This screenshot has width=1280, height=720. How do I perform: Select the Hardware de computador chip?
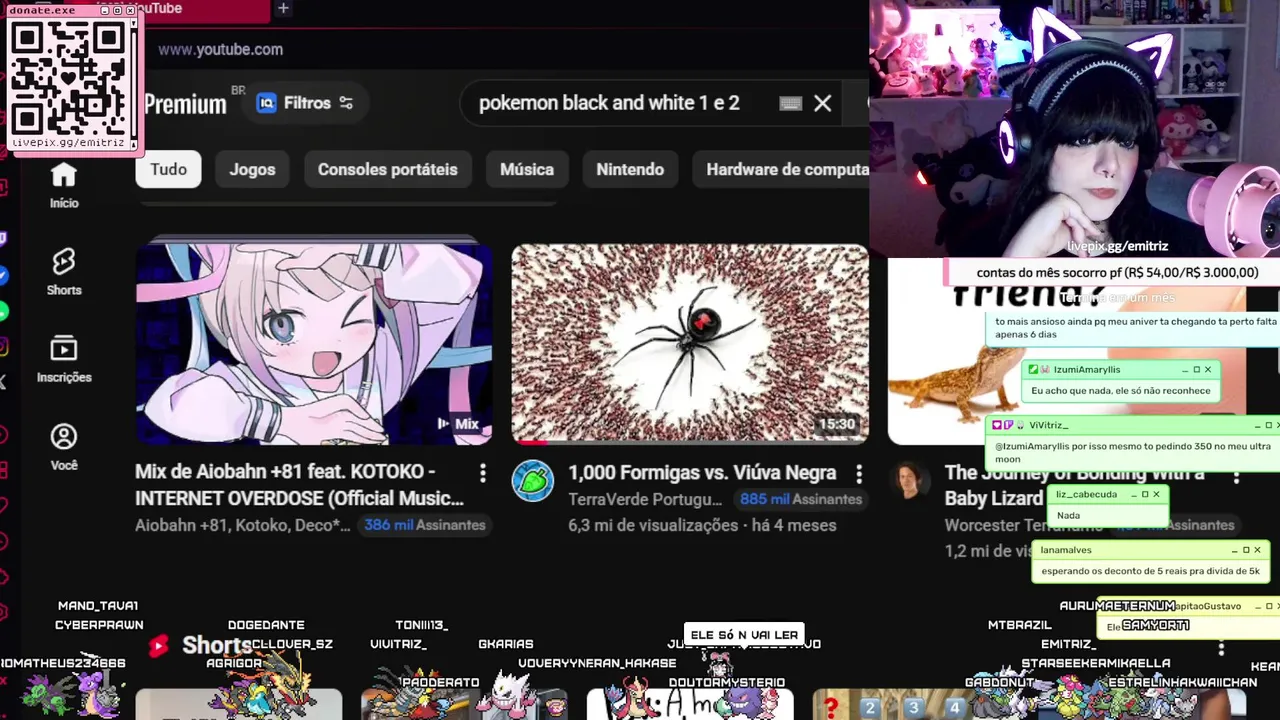pos(781,169)
